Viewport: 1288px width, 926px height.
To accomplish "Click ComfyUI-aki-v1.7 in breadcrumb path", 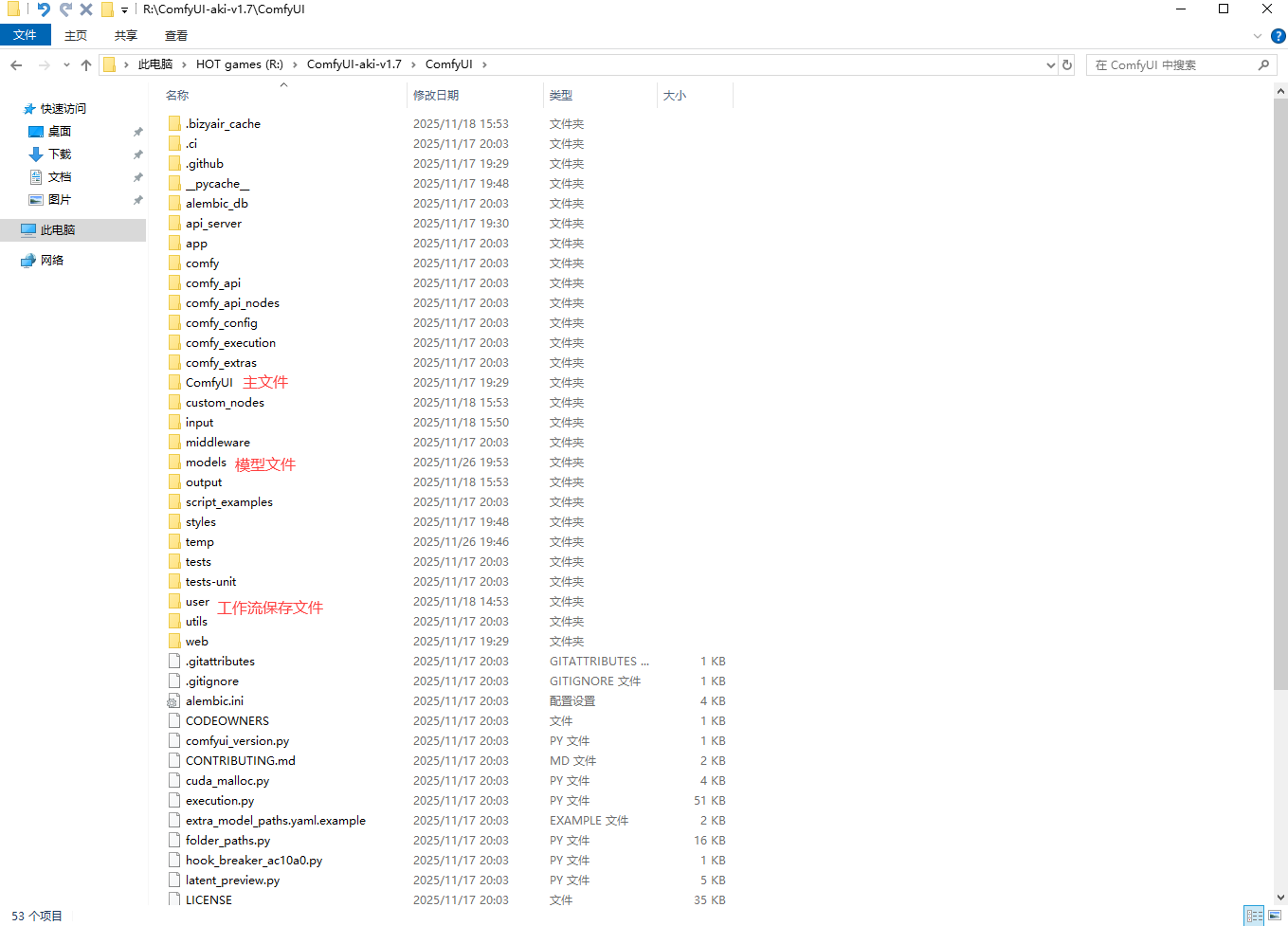I will coord(354,64).
